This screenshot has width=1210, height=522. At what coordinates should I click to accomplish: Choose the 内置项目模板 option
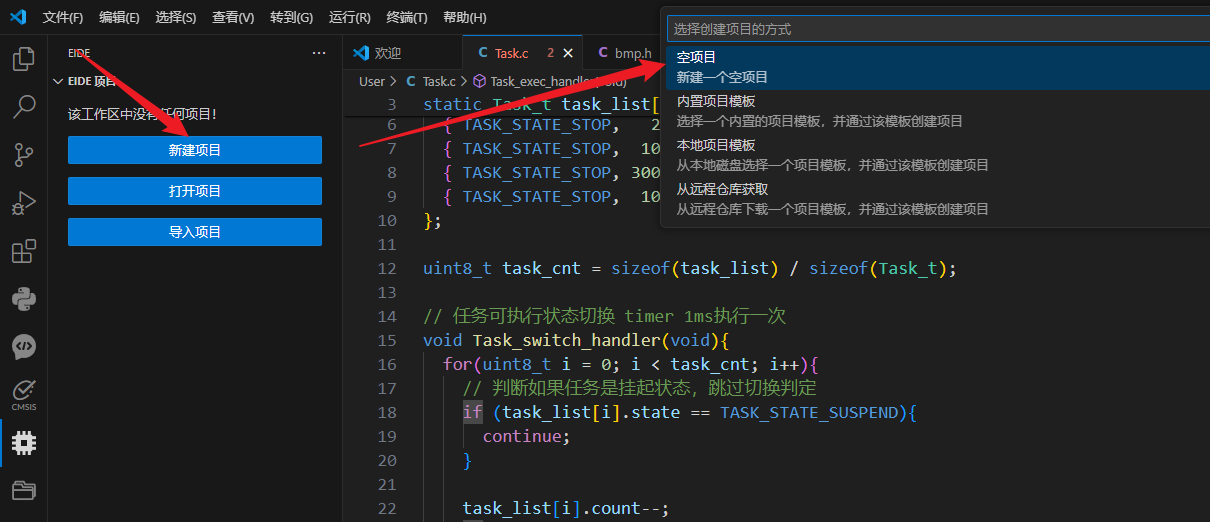938,111
